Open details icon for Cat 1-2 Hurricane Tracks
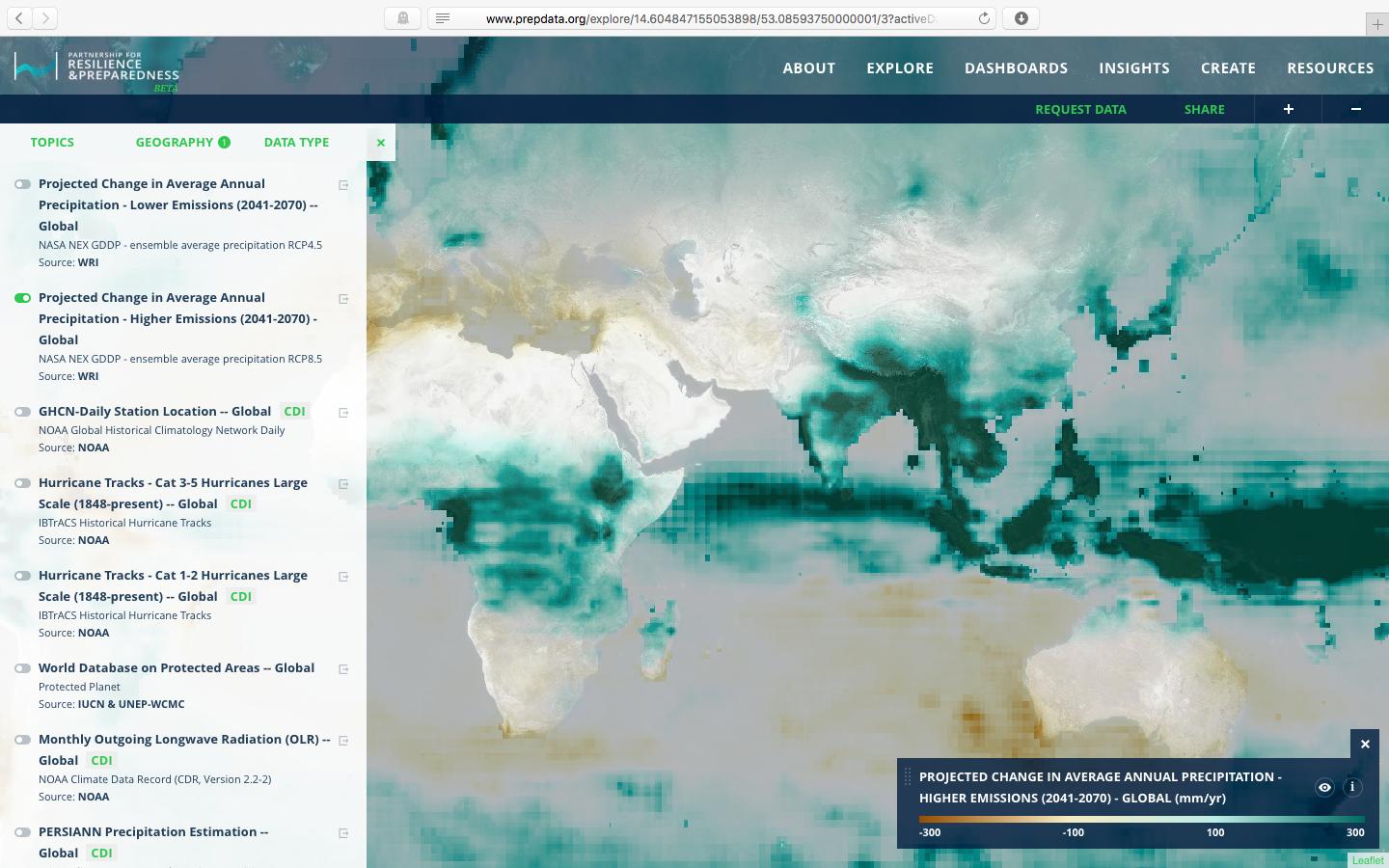Viewport: 1389px width, 868px height. click(343, 577)
